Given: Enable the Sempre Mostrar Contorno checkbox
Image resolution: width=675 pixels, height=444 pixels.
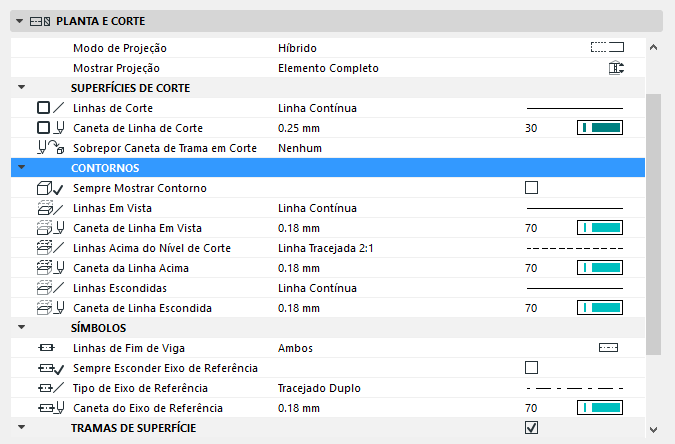Looking at the screenshot, I should [531, 188].
